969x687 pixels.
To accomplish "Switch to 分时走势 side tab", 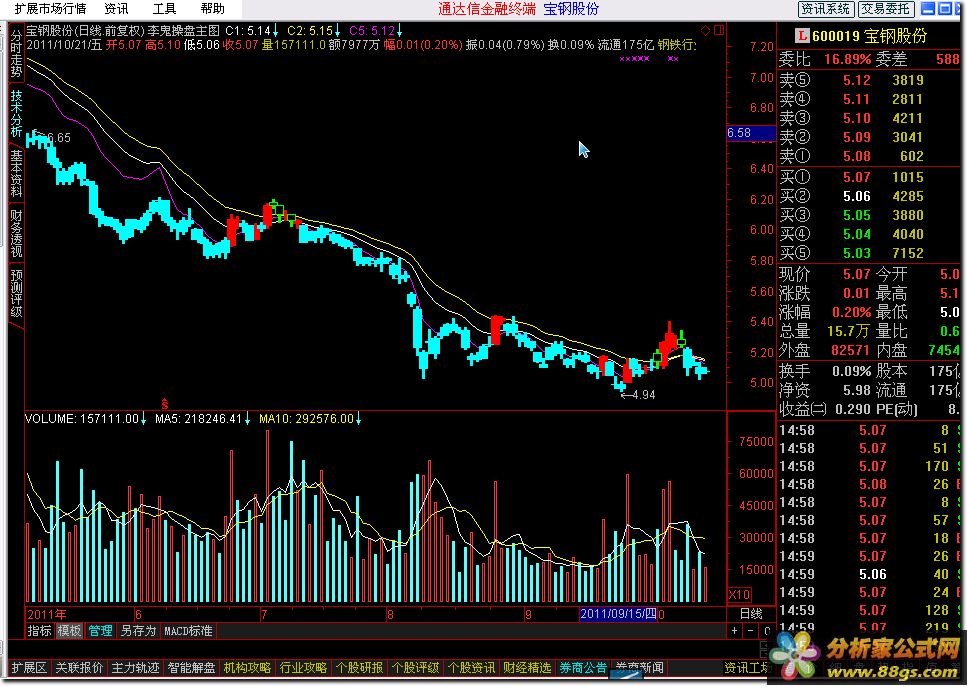I will coord(16,53).
